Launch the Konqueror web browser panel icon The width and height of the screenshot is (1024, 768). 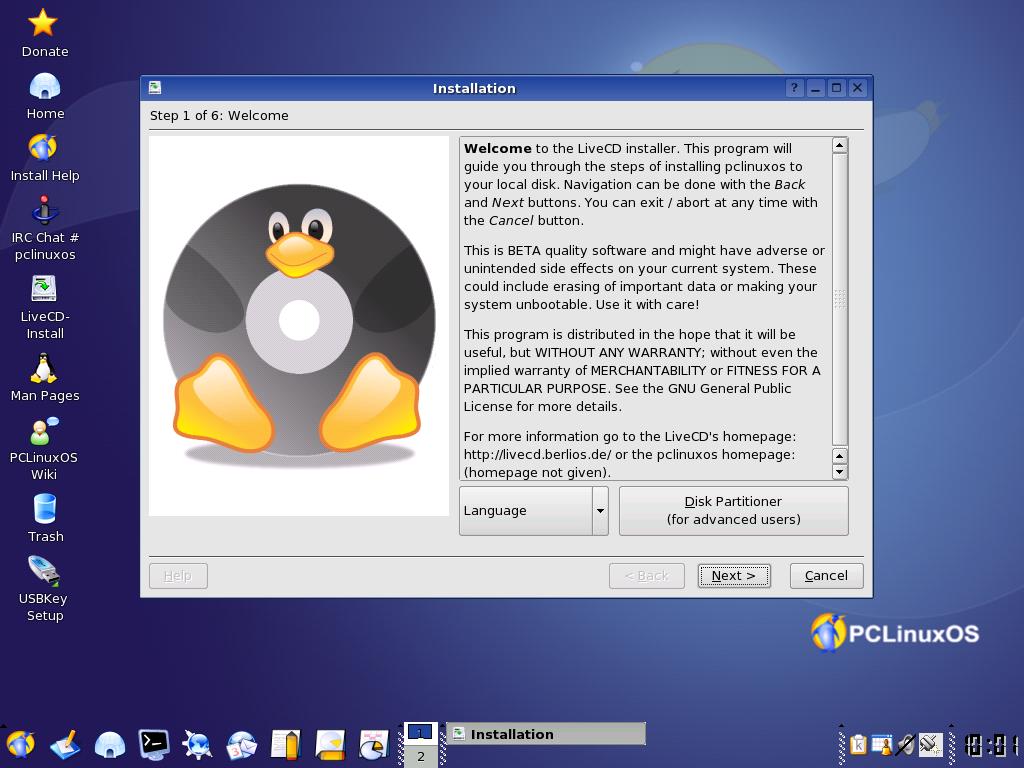(x=197, y=744)
